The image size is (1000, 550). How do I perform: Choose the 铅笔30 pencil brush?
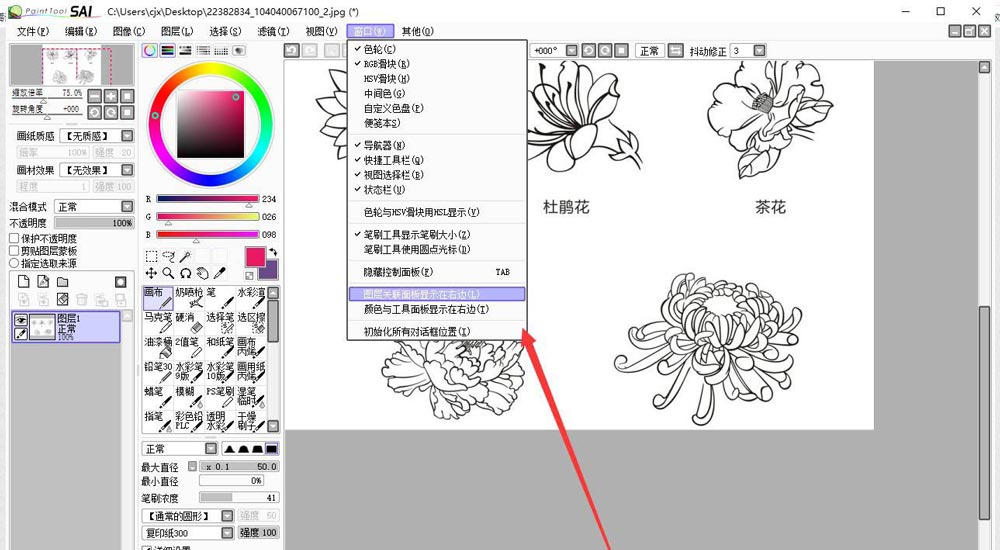coord(158,372)
